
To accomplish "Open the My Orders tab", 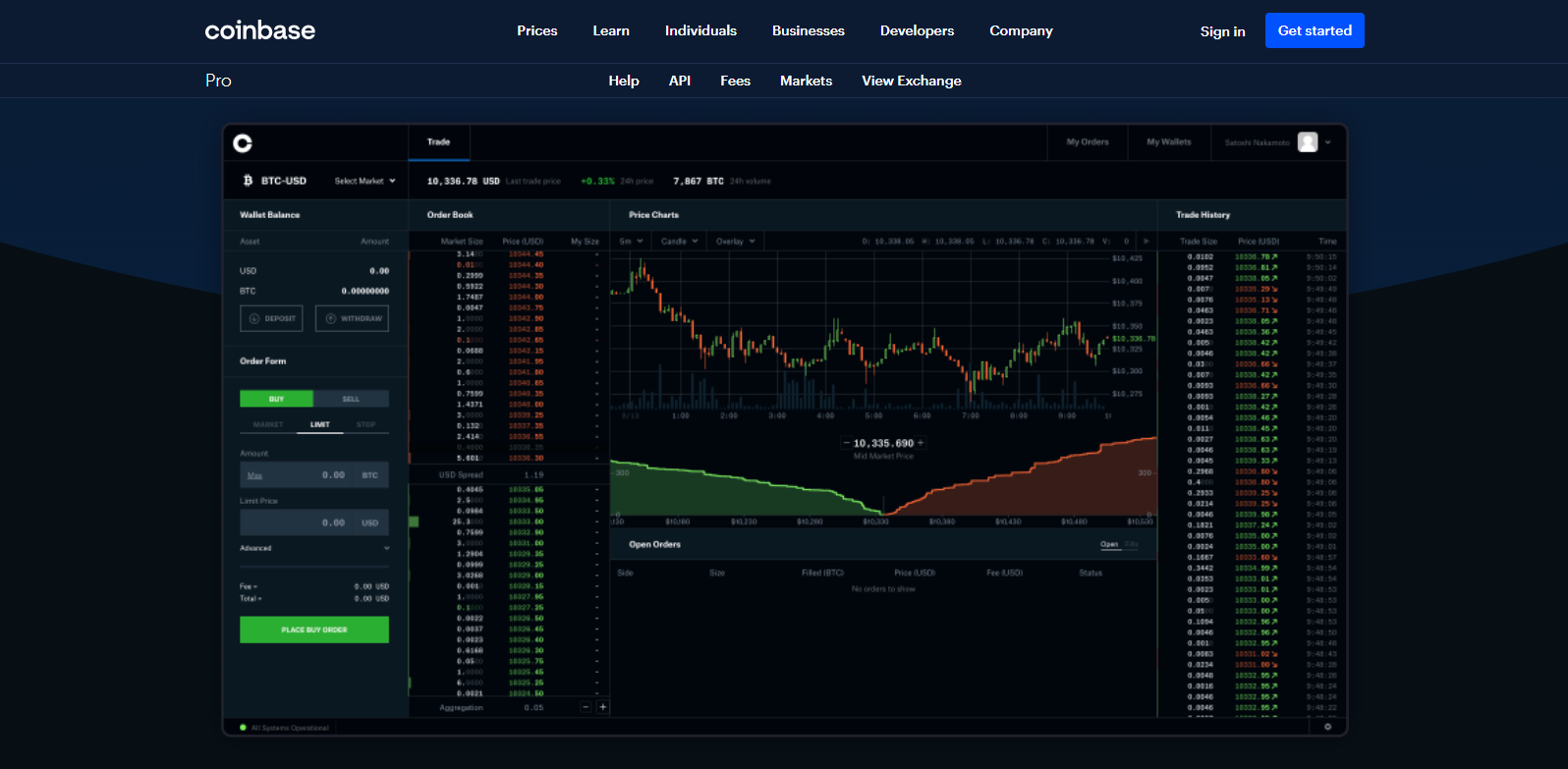I will pyautogui.click(x=1088, y=142).
